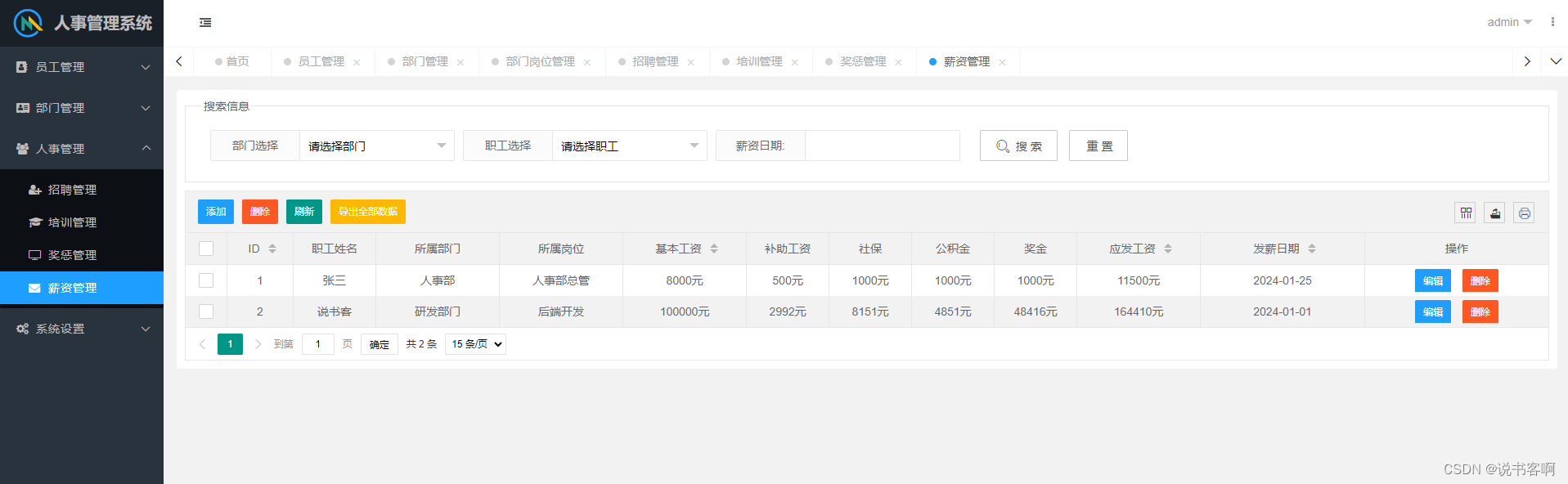Select 薪资管理 in the sidebar
This screenshot has height=484, width=1568.
[82, 288]
